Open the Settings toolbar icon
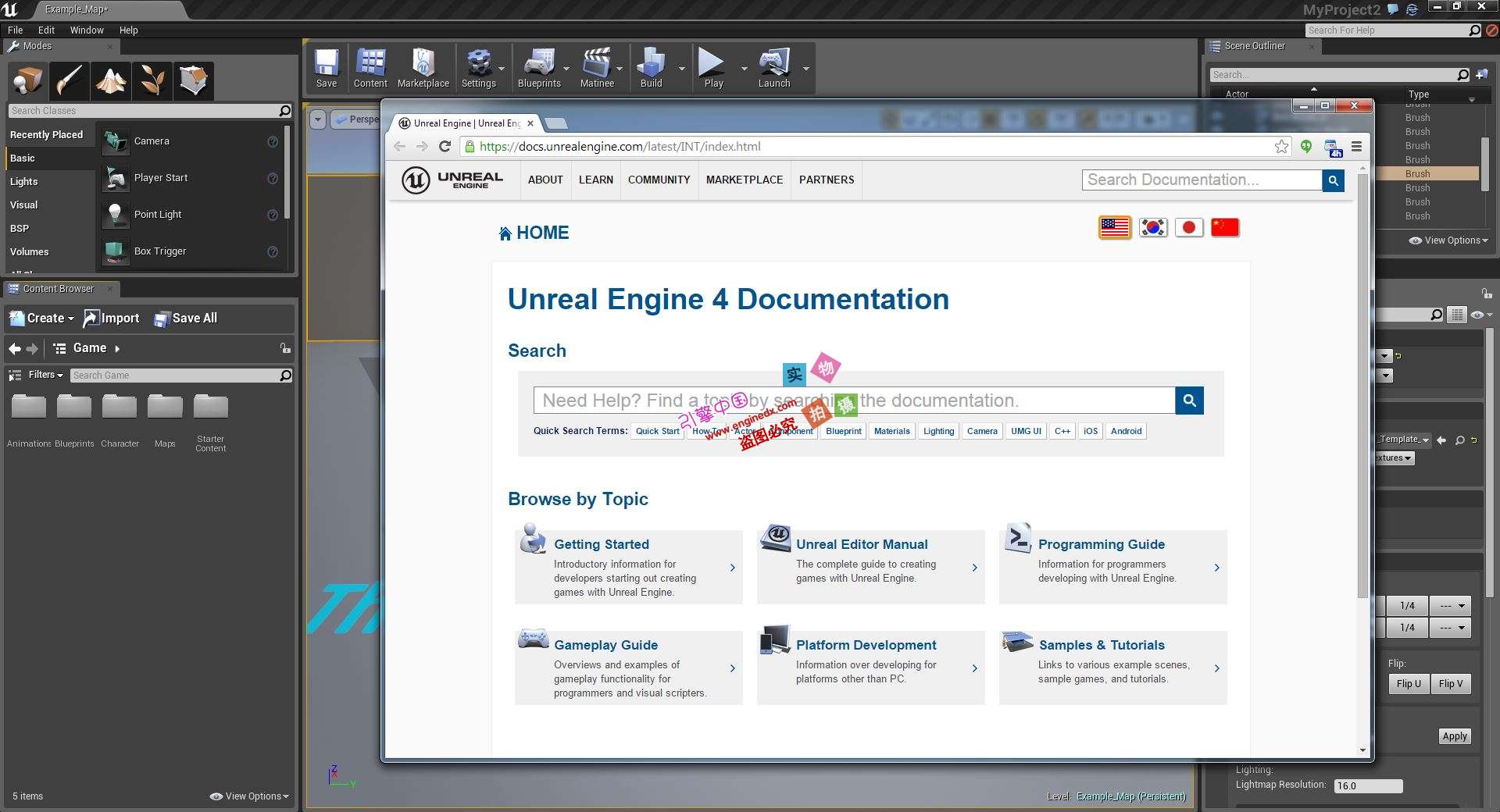This screenshot has height=812, width=1500. click(478, 68)
